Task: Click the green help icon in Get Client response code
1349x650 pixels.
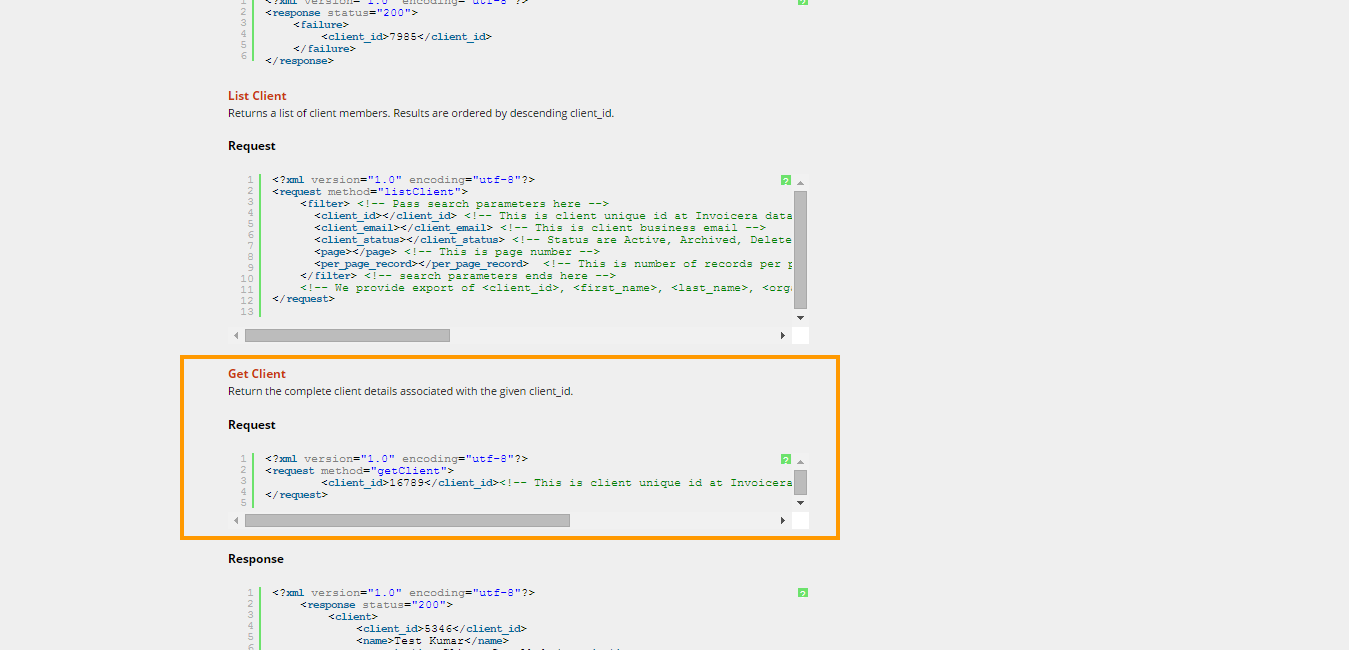Action: tap(803, 593)
